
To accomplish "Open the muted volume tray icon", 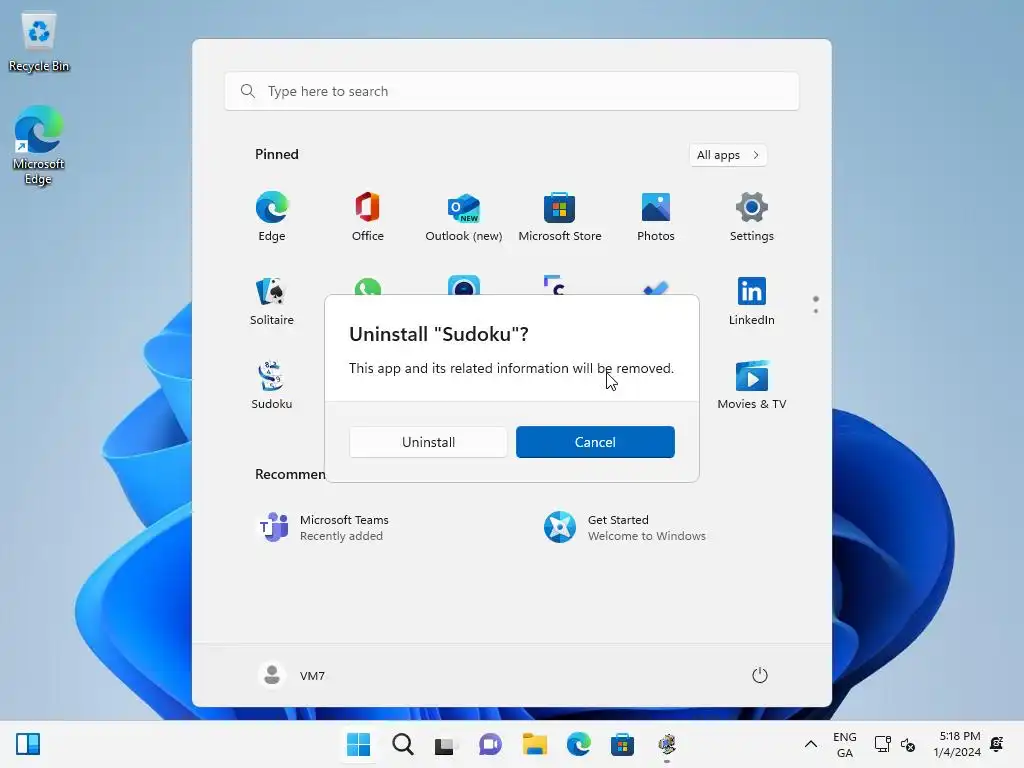I will click(x=908, y=744).
